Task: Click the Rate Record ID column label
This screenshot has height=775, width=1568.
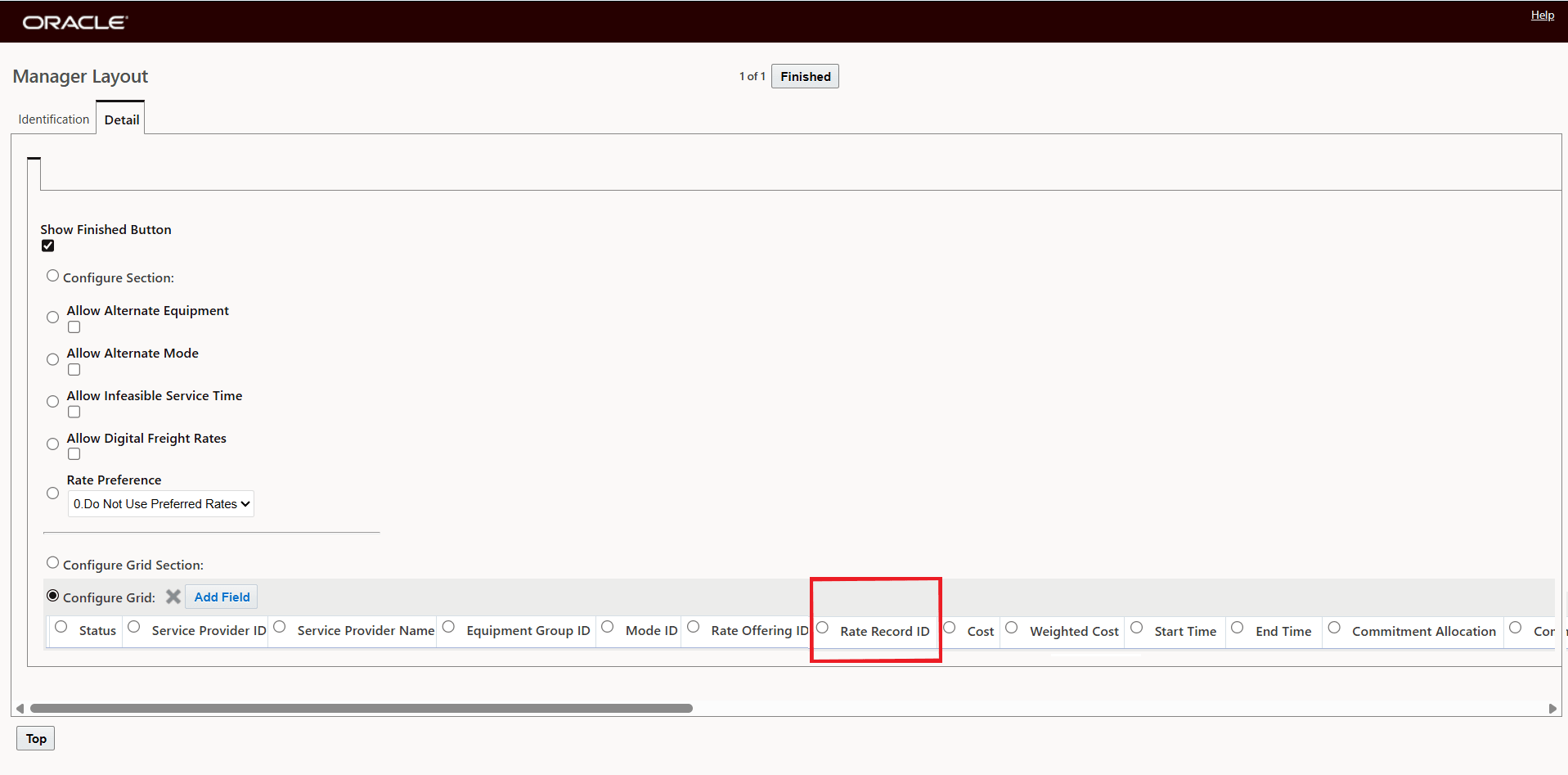Action: click(885, 632)
